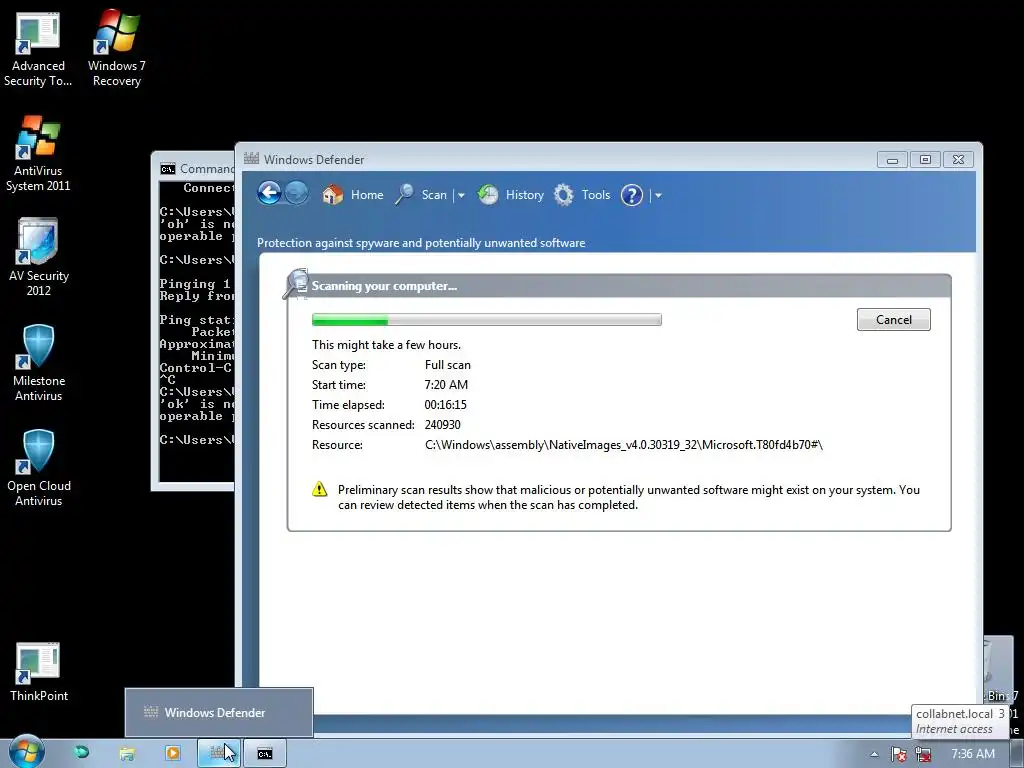
Task: Open History menu label in Defender
Action: tap(524, 195)
